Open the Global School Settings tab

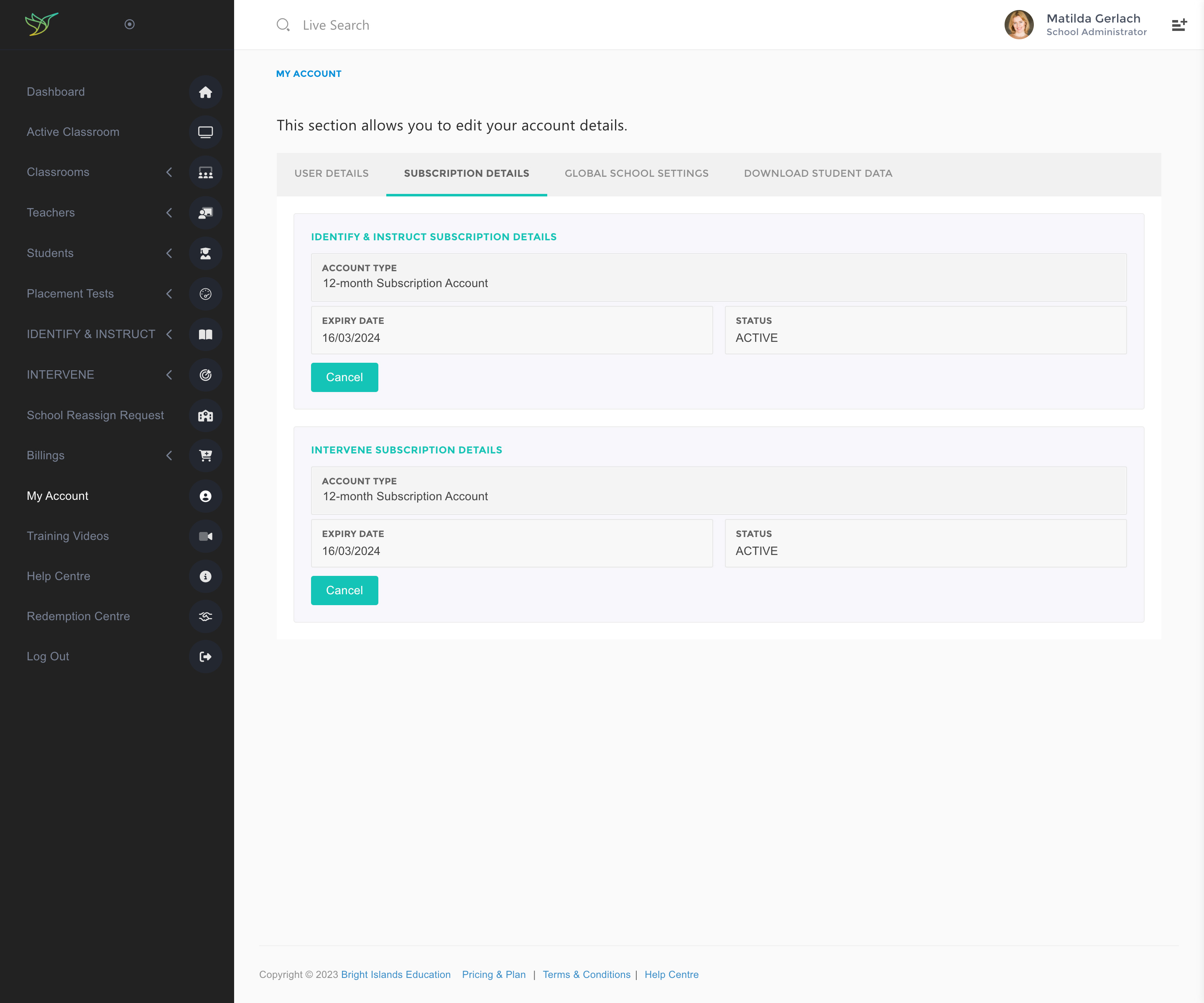(x=636, y=174)
